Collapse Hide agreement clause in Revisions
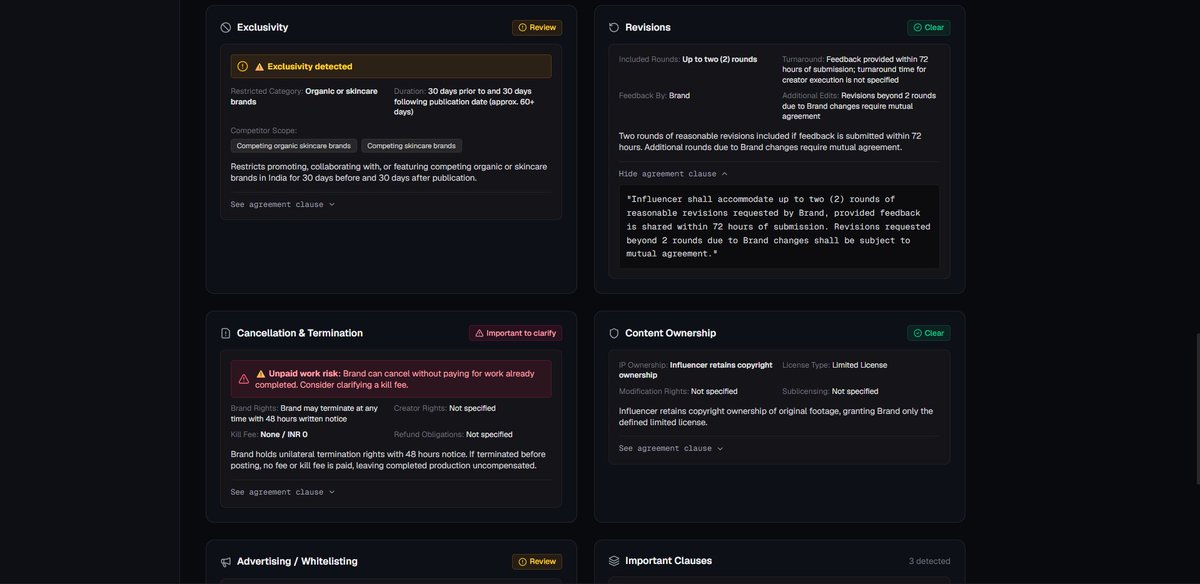 tap(673, 173)
